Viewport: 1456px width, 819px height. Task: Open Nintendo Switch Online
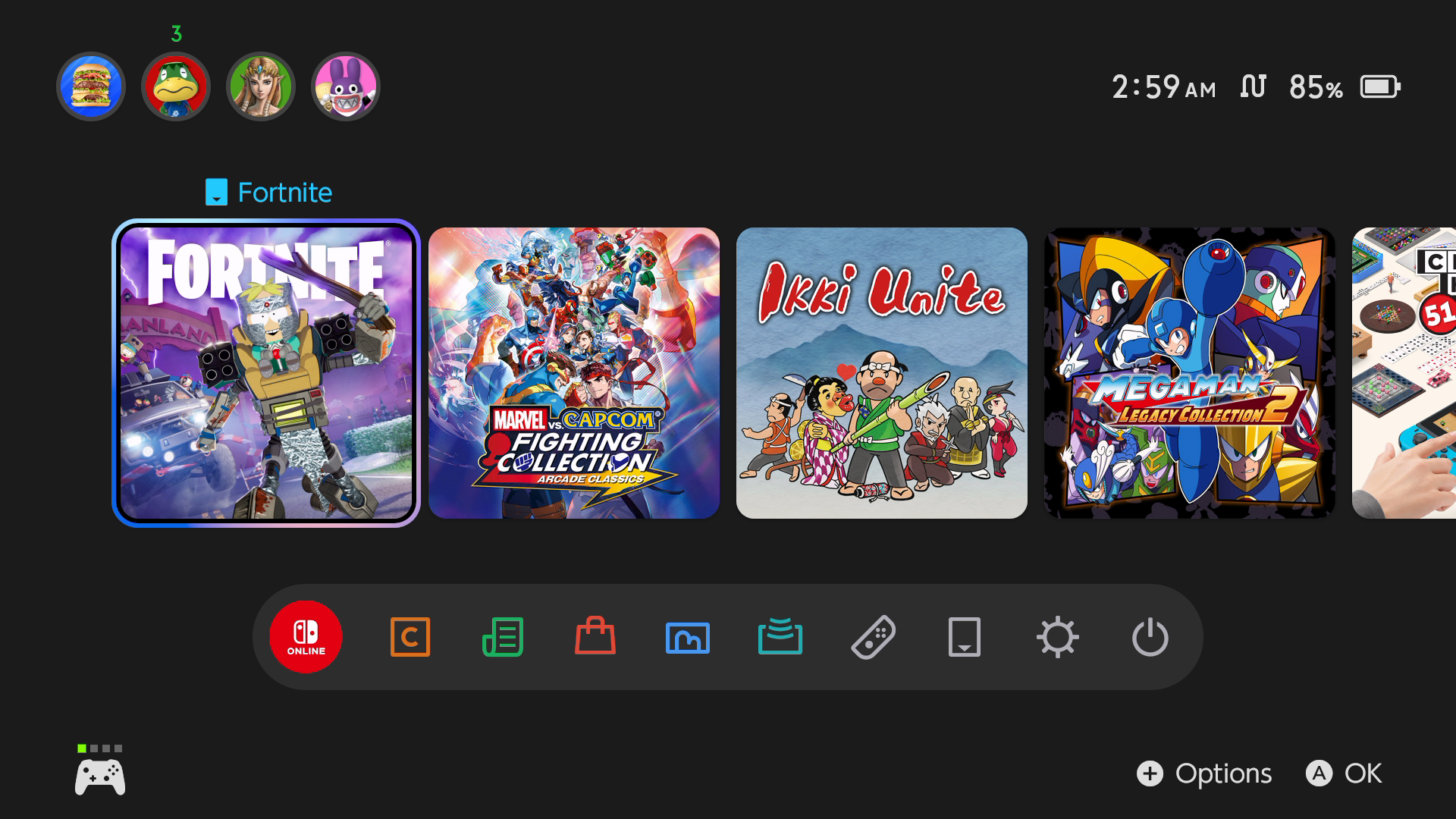point(306,637)
